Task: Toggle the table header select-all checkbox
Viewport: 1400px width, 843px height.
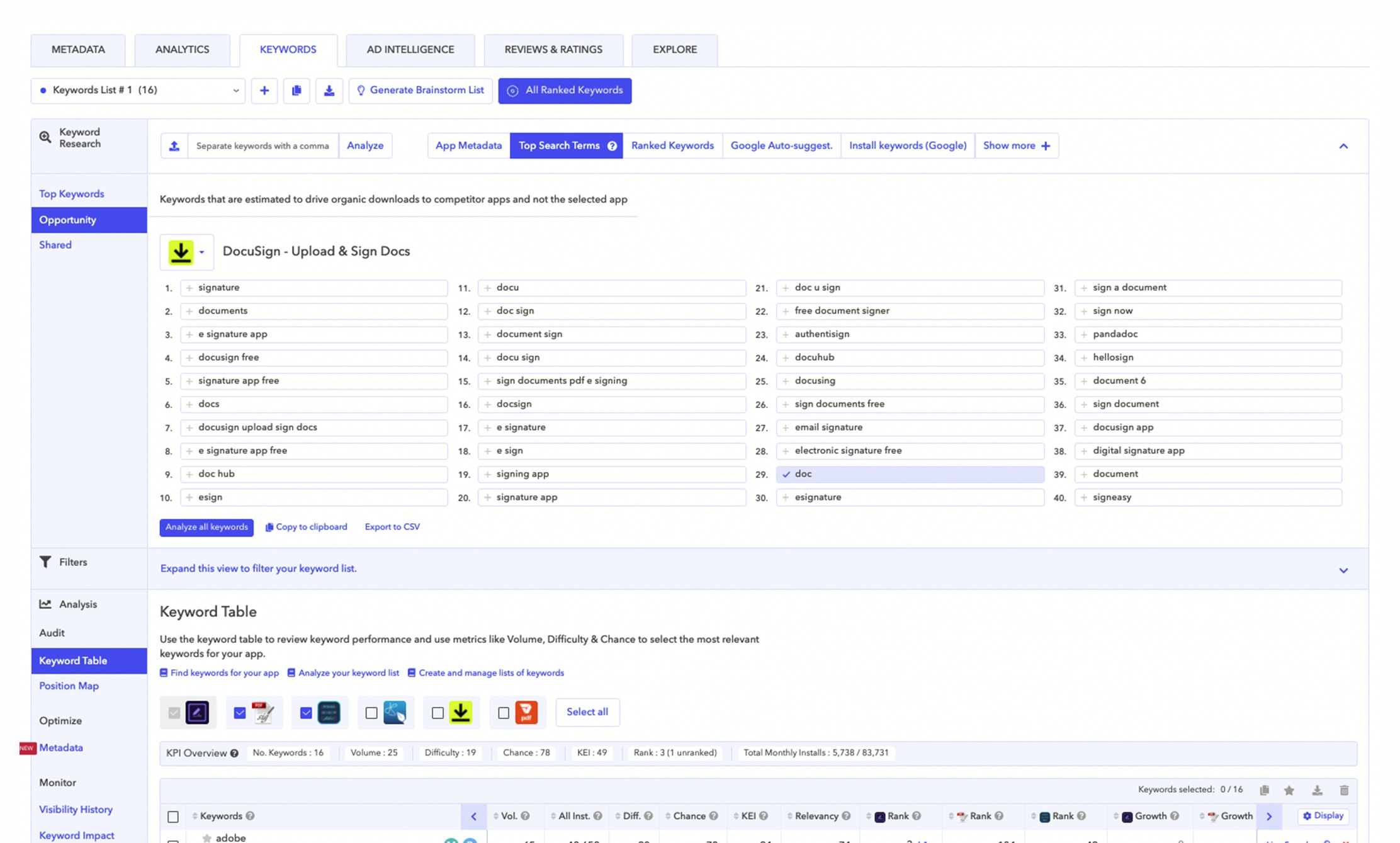Action: (x=173, y=817)
